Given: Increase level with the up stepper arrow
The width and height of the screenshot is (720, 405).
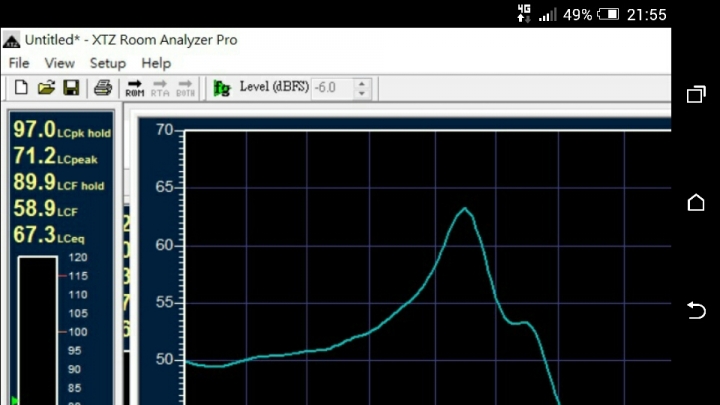Looking at the screenshot, I should (x=362, y=84).
